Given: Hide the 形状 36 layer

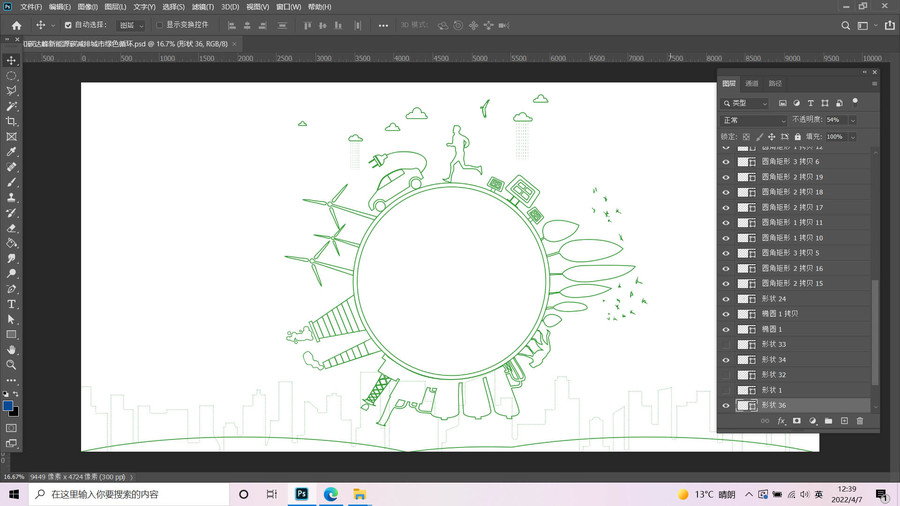Looking at the screenshot, I should 726,406.
